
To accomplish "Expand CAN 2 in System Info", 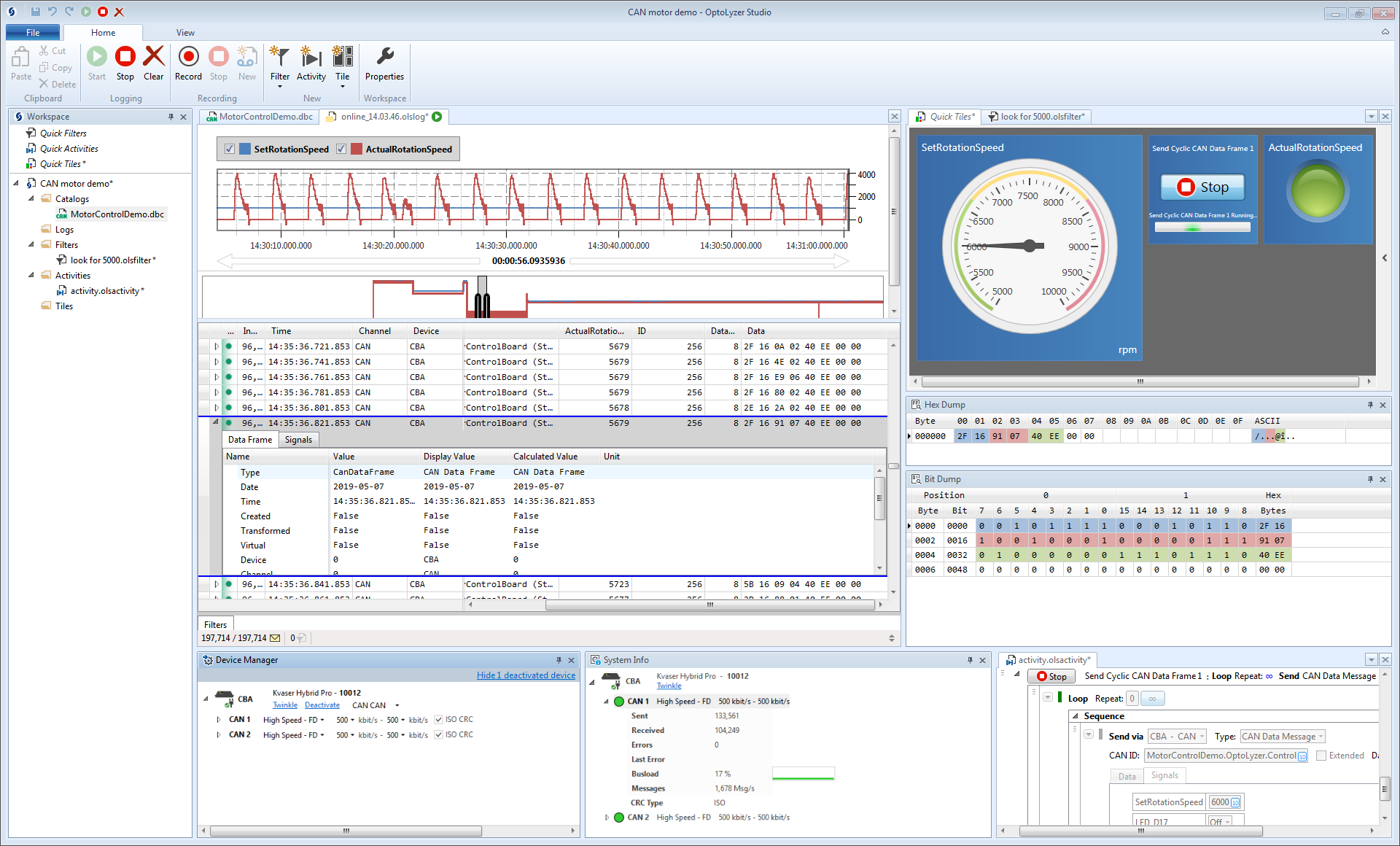I will (x=607, y=818).
